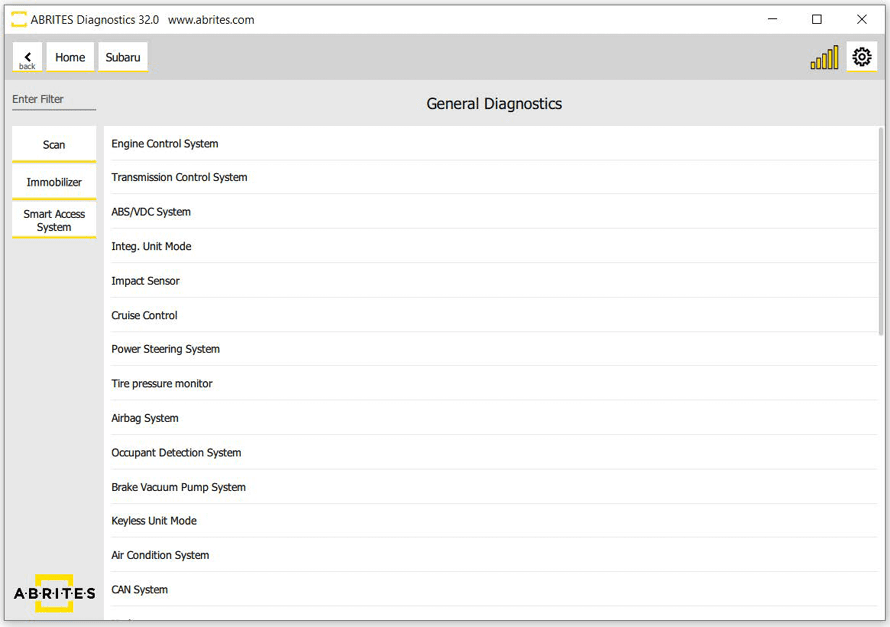Screen dimensions: 890x627
Task: Choose Keyless Unit Mode in list
Action: click(x=154, y=521)
